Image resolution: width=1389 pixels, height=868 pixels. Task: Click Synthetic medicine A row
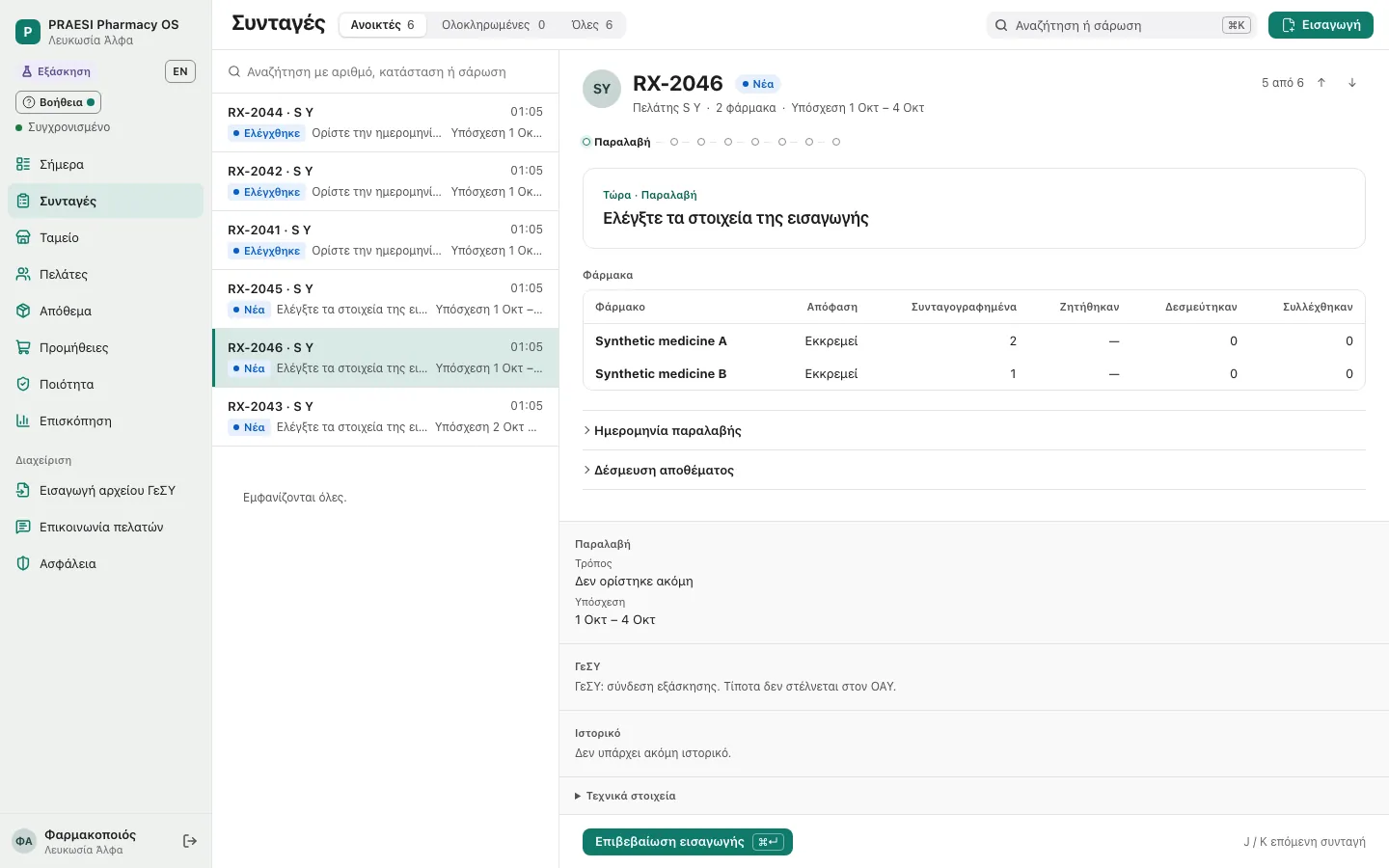974,340
